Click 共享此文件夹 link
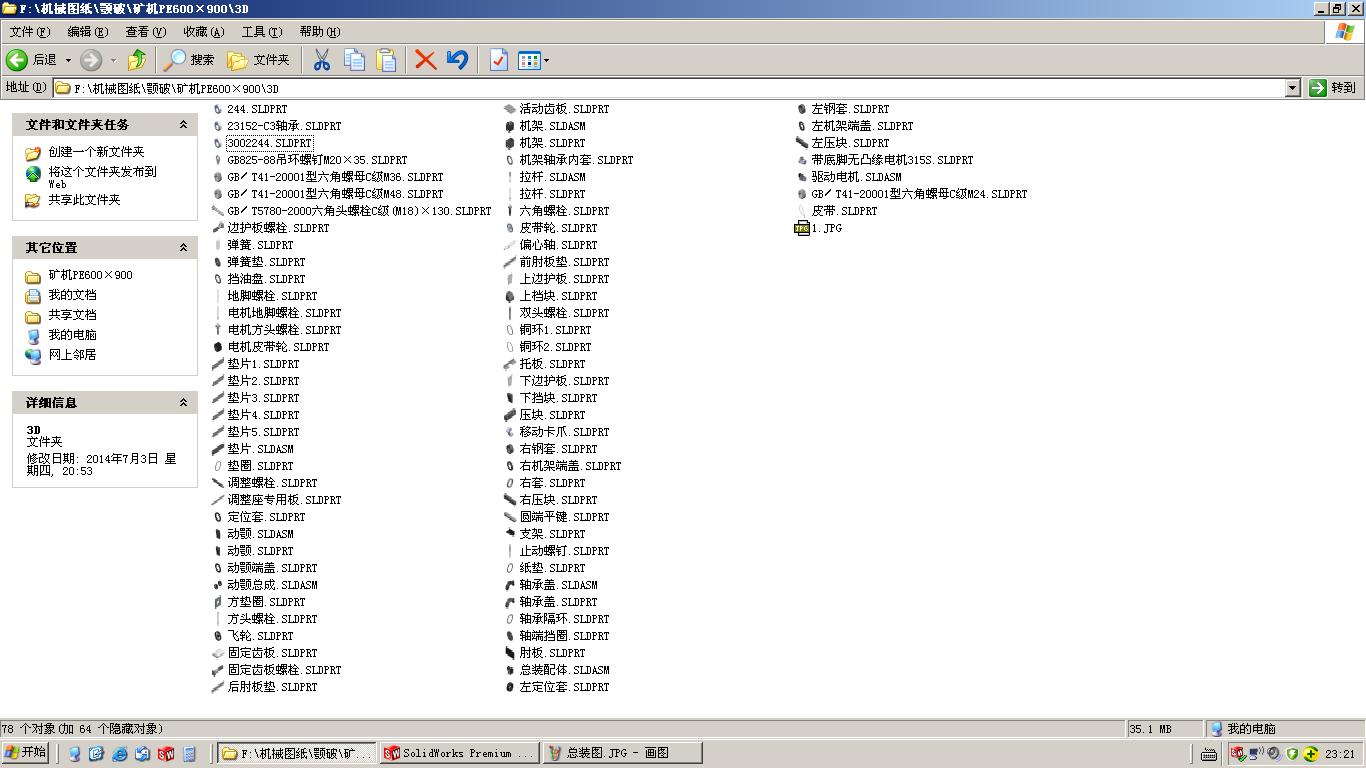Image resolution: width=1366 pixels, height=768 pixels. [x=84, y=200]
